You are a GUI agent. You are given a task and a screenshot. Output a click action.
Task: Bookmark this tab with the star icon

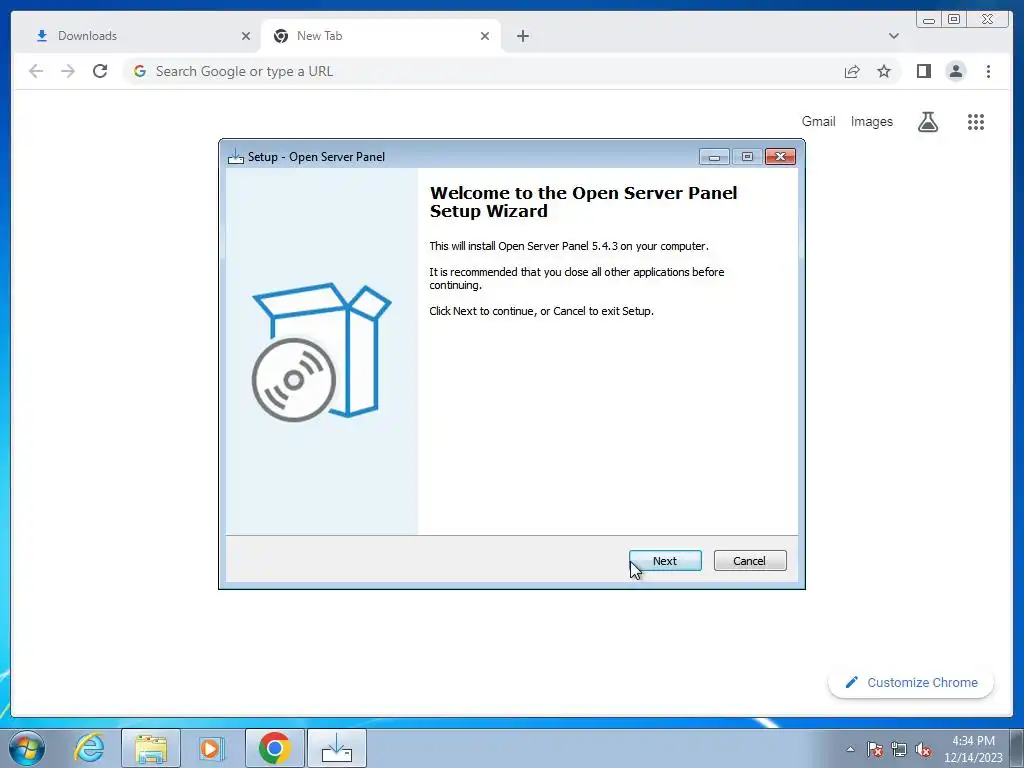click(x=884, y=71)
